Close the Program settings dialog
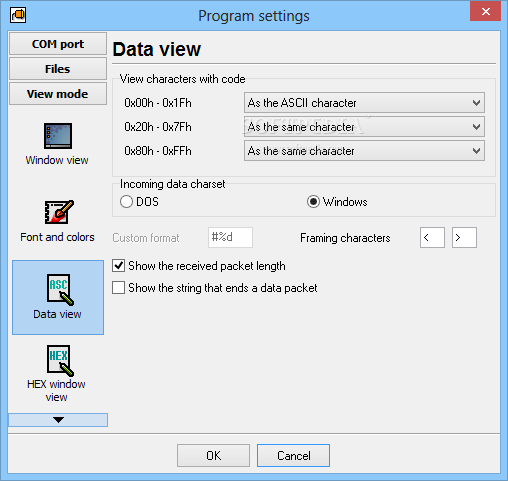The height and width of the screenshot is (481, 508). click(485, 11)
